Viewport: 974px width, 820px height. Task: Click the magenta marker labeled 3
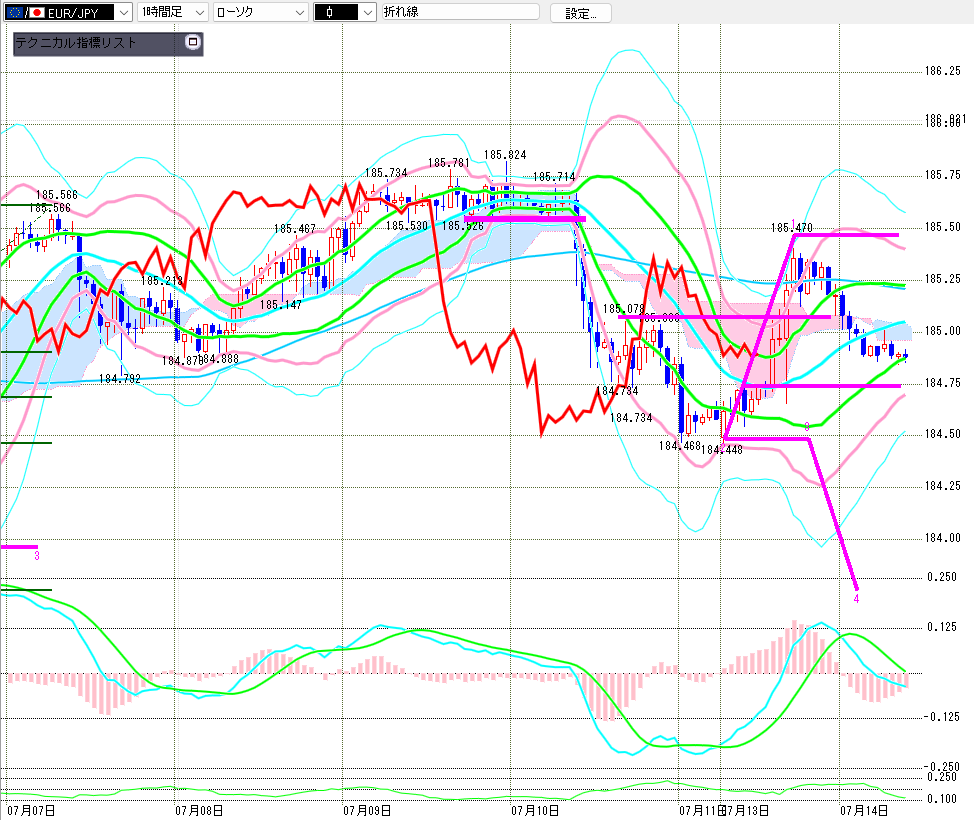pos(37,555)
